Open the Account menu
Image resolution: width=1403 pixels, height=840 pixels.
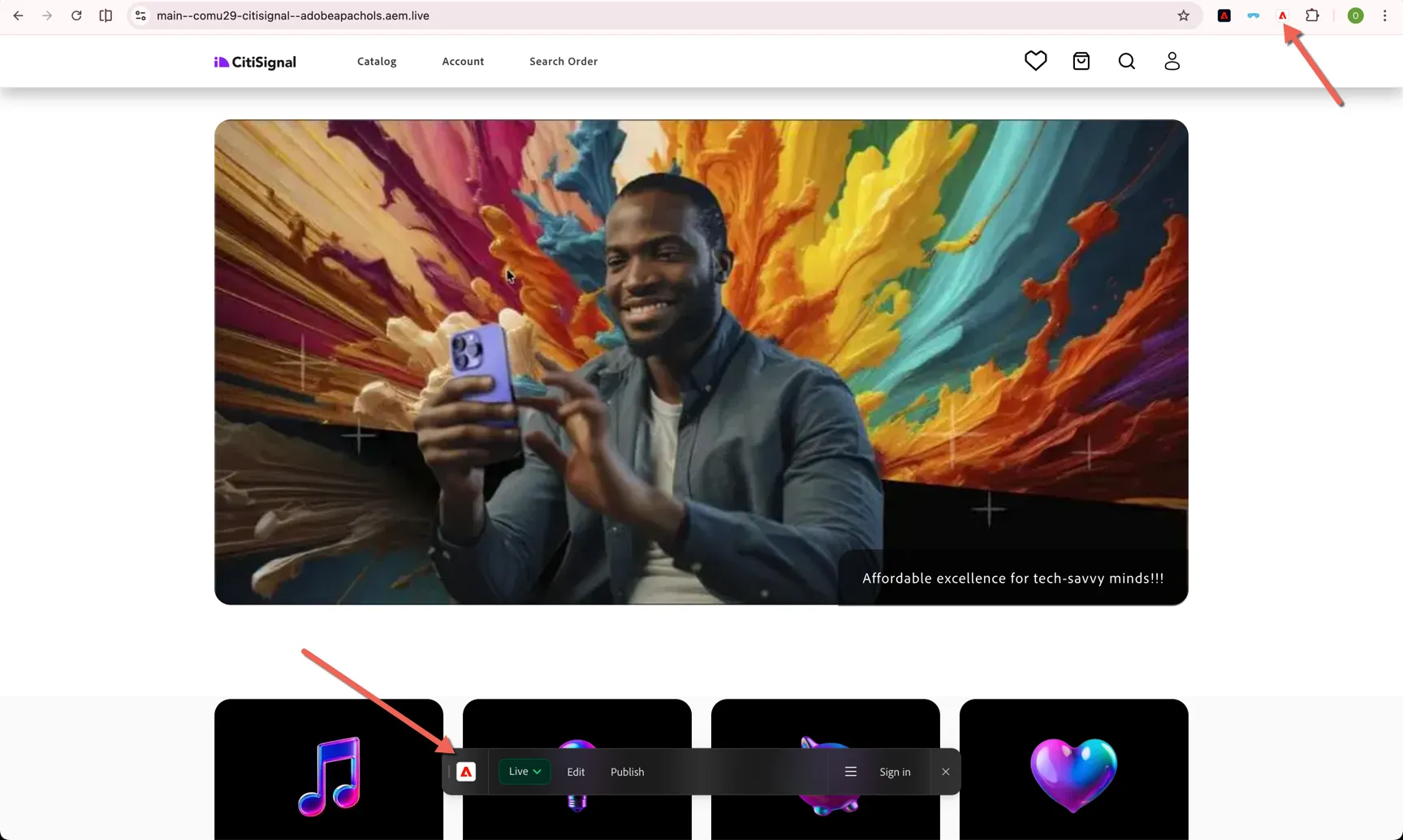463,62
